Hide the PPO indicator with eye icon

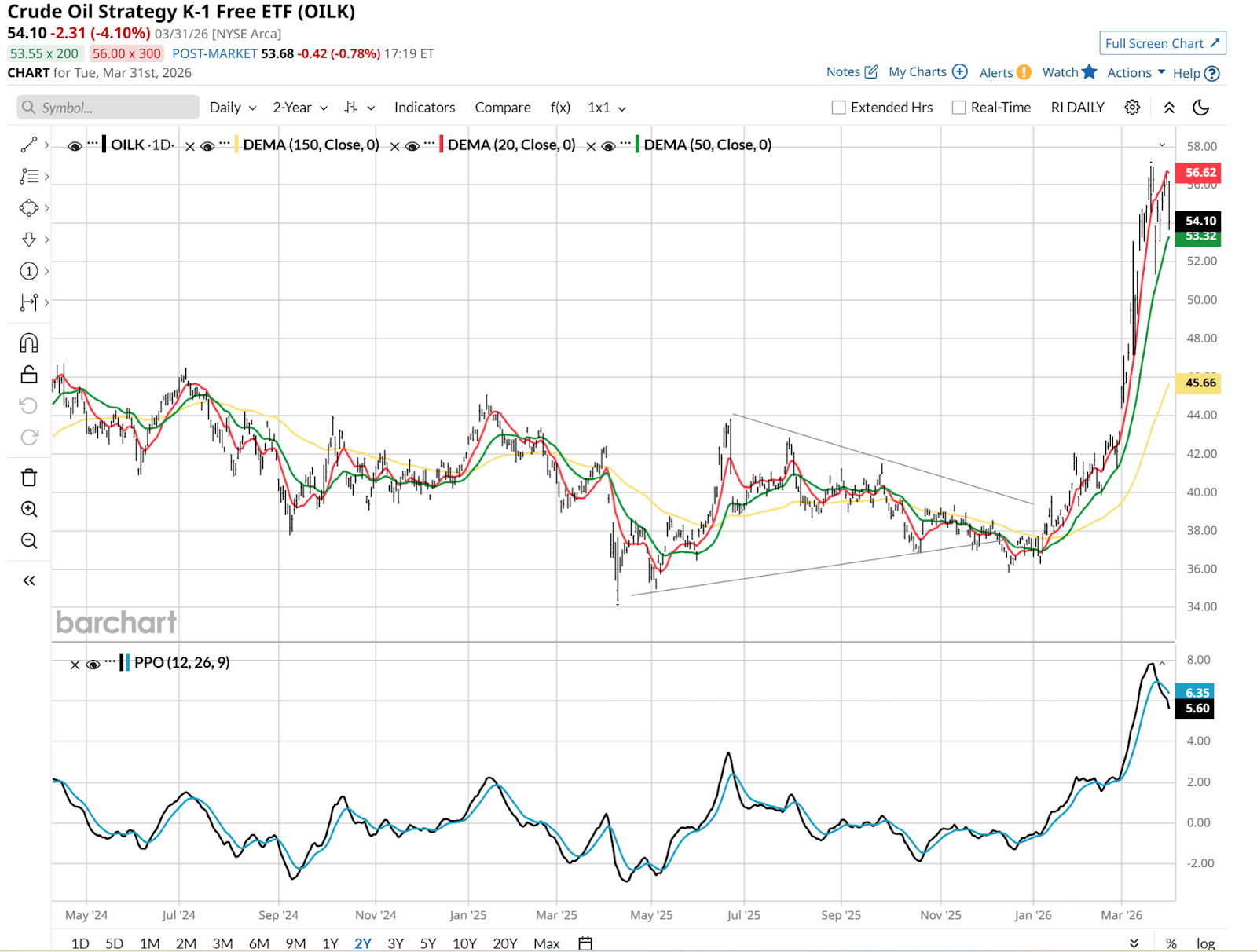tap(93, 665)
